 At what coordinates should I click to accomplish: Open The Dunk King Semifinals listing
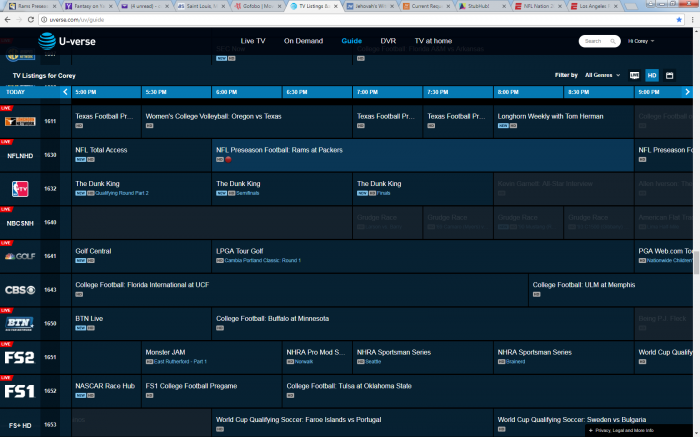pos(282,189)
